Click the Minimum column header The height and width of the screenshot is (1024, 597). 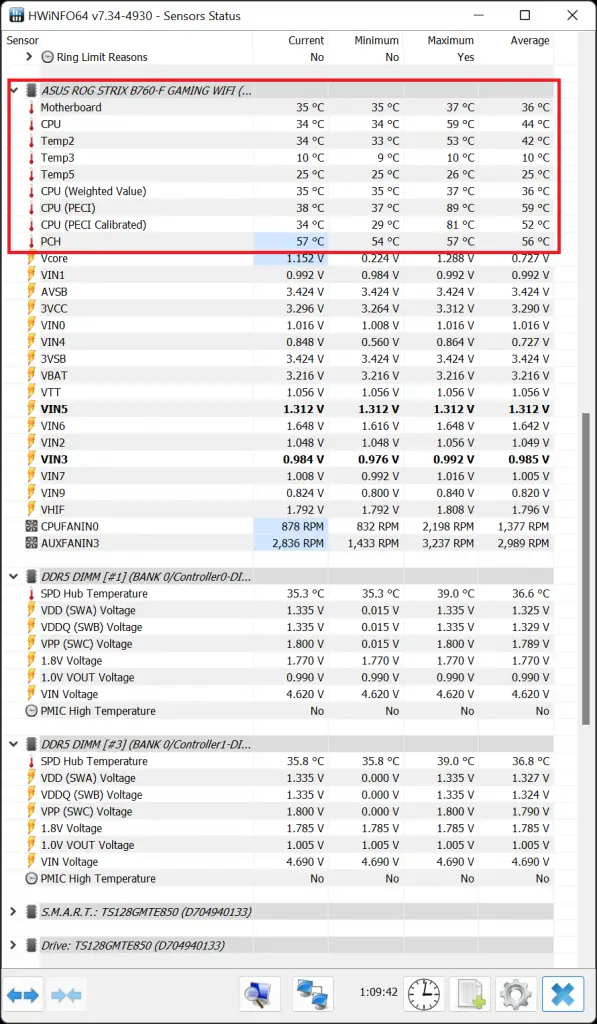376,40
